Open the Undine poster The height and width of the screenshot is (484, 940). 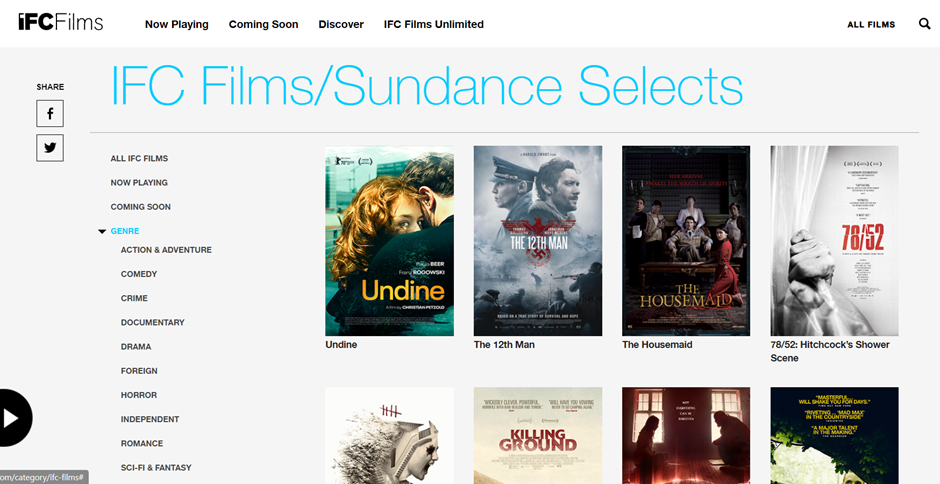coord(390,241)
